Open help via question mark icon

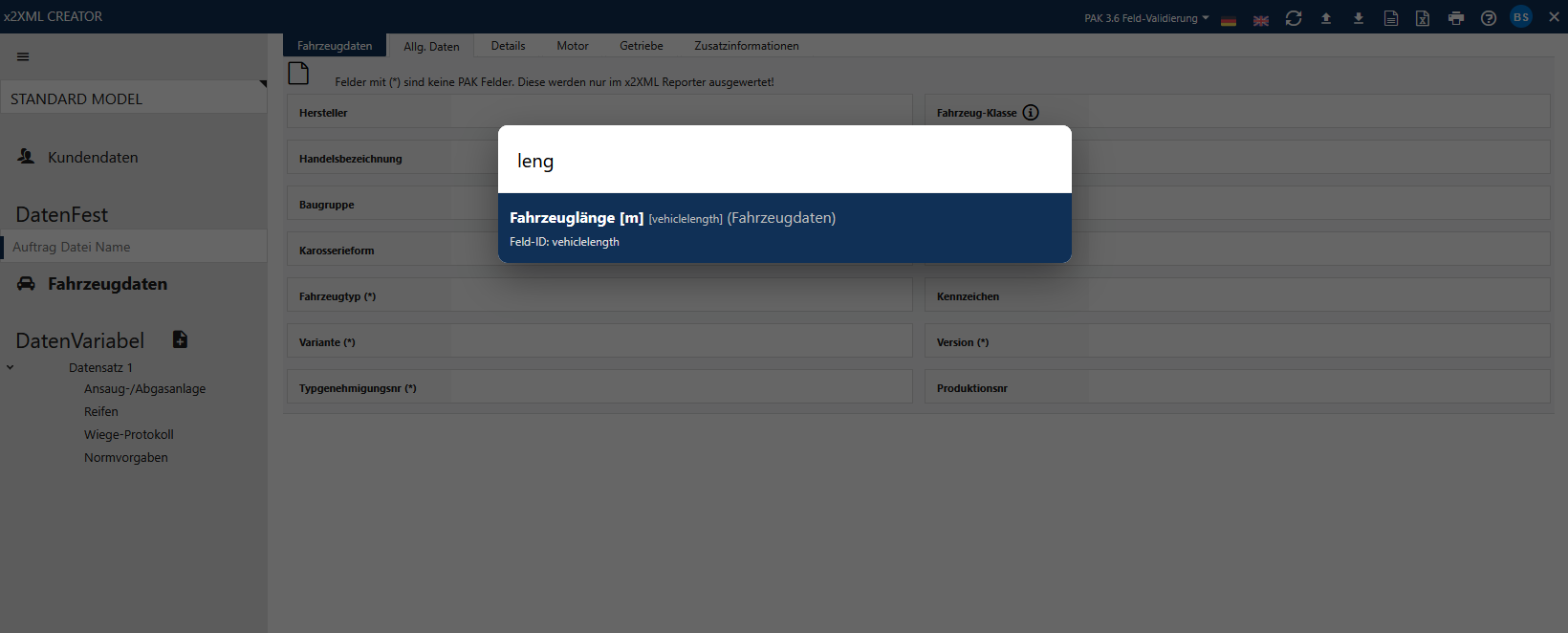click(x=1489, y=18)
